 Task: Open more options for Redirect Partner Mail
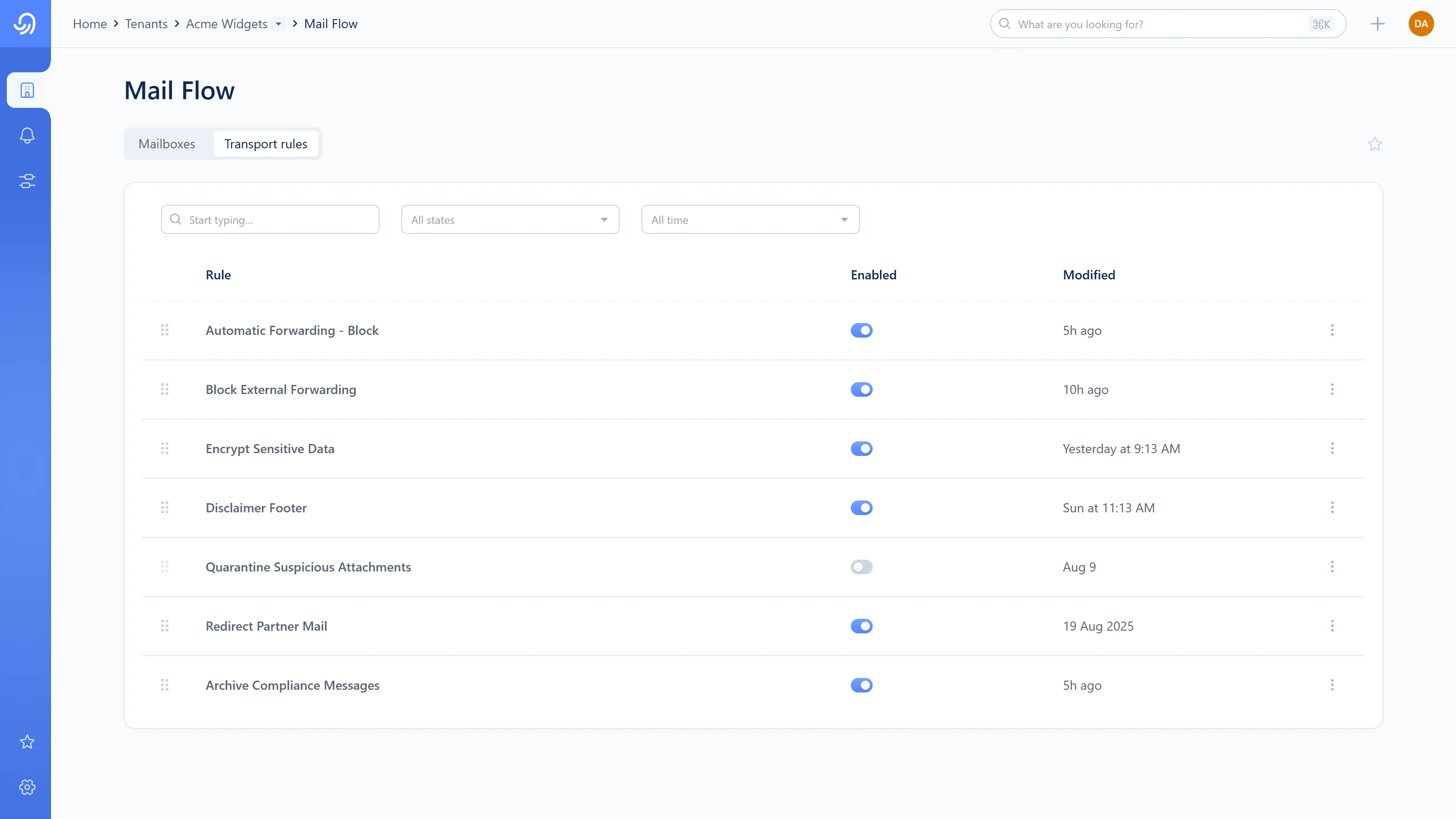tap(1332, 626)
